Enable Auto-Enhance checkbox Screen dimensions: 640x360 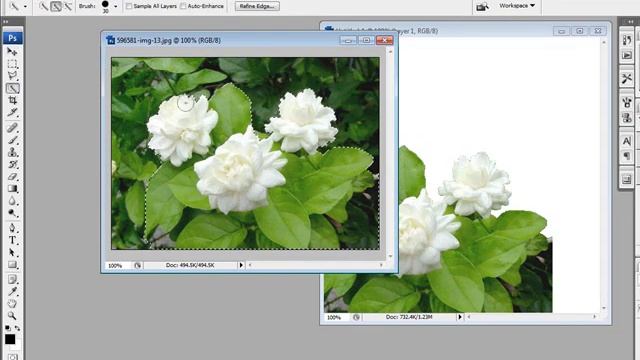tap(183, 6)
